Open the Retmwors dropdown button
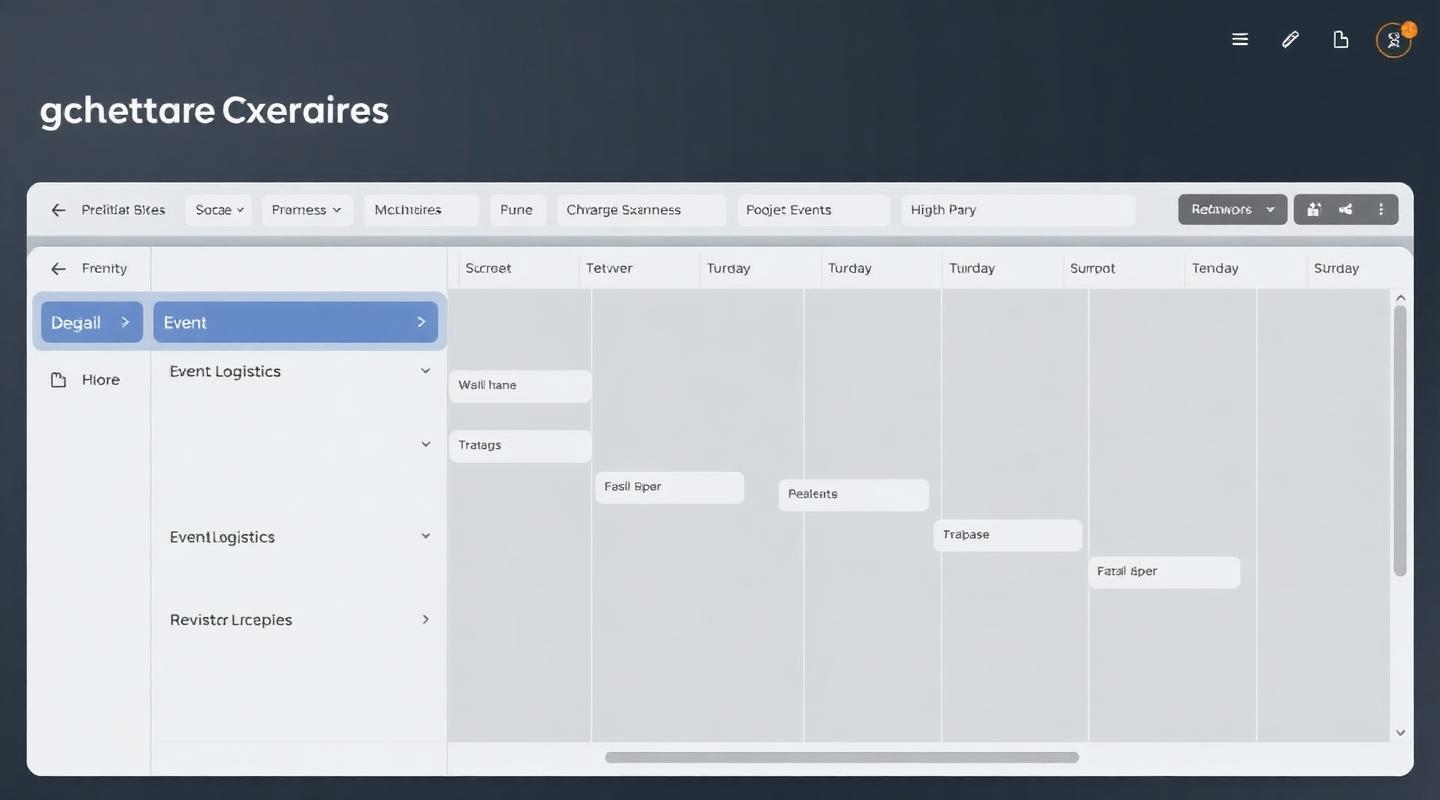 pos(1233,209)
